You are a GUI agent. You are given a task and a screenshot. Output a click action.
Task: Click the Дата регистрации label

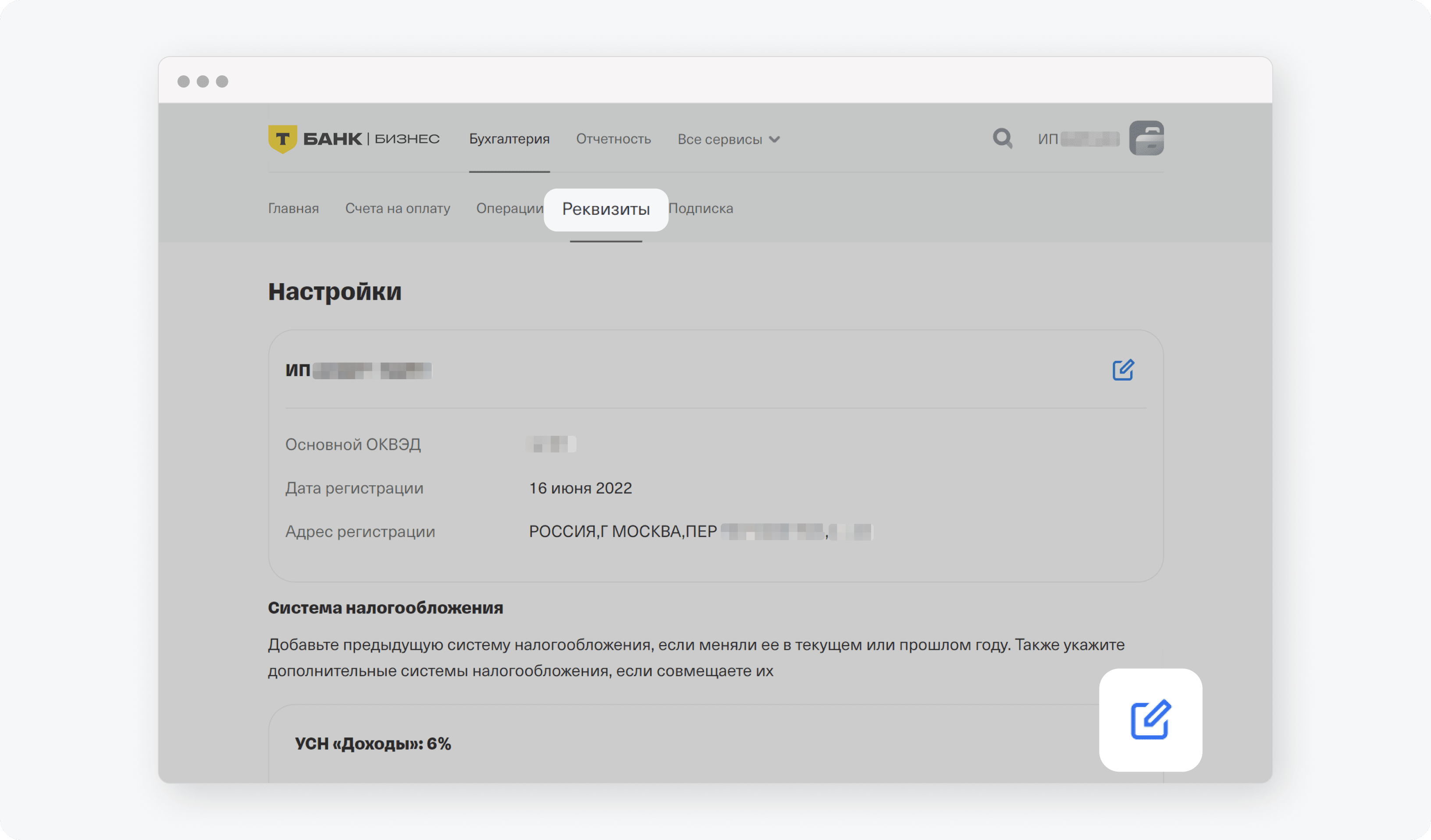coord(354,488)
